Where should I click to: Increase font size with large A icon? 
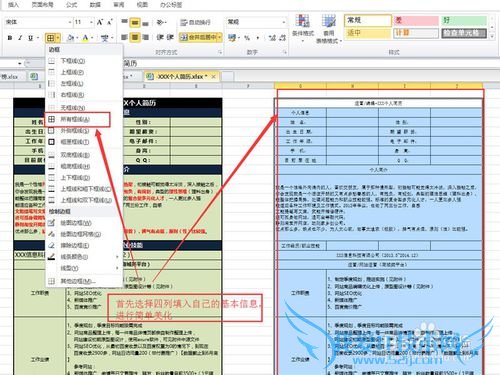[100, 22]
